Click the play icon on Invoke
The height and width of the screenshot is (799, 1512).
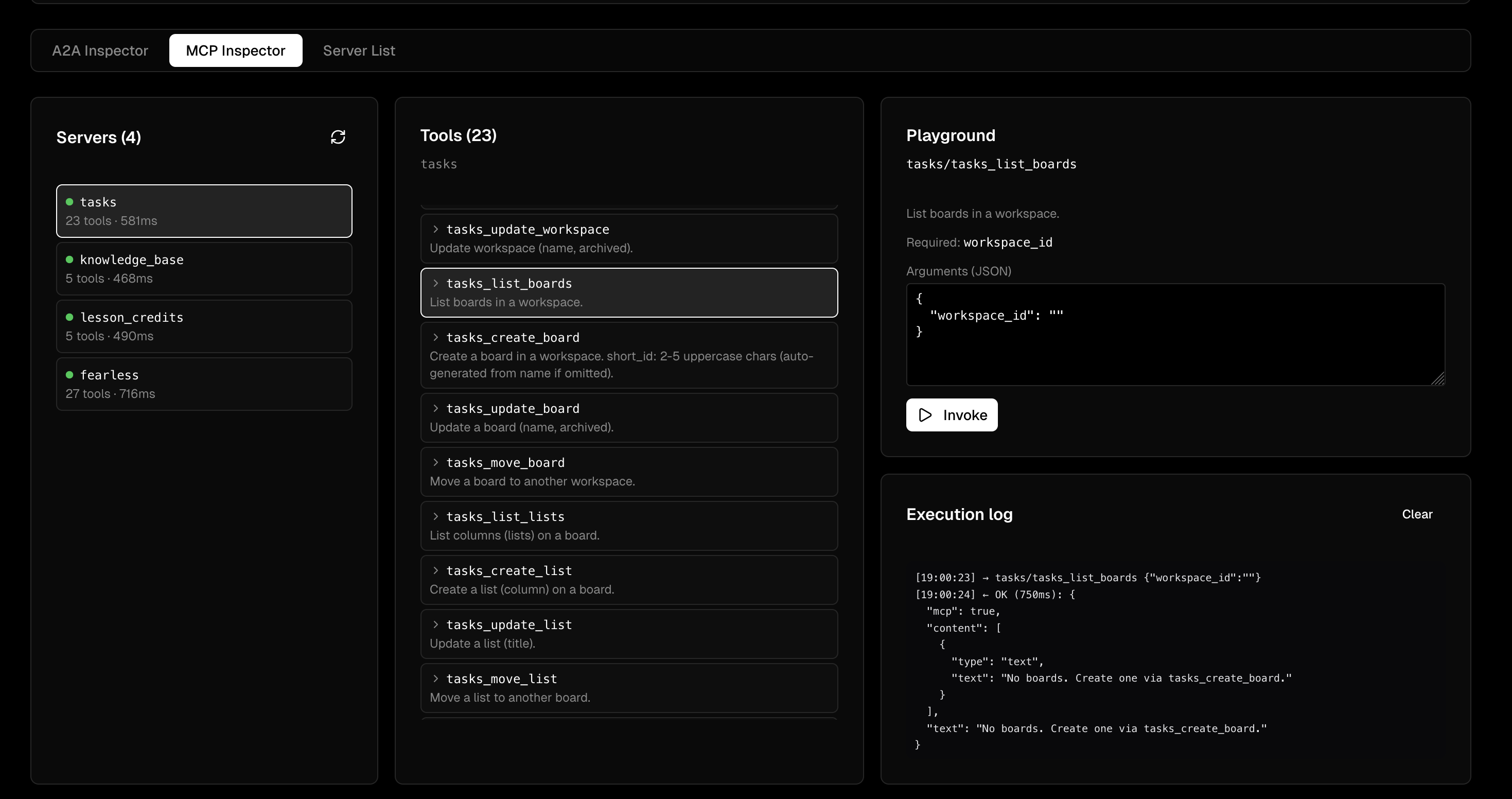[925, 415]
